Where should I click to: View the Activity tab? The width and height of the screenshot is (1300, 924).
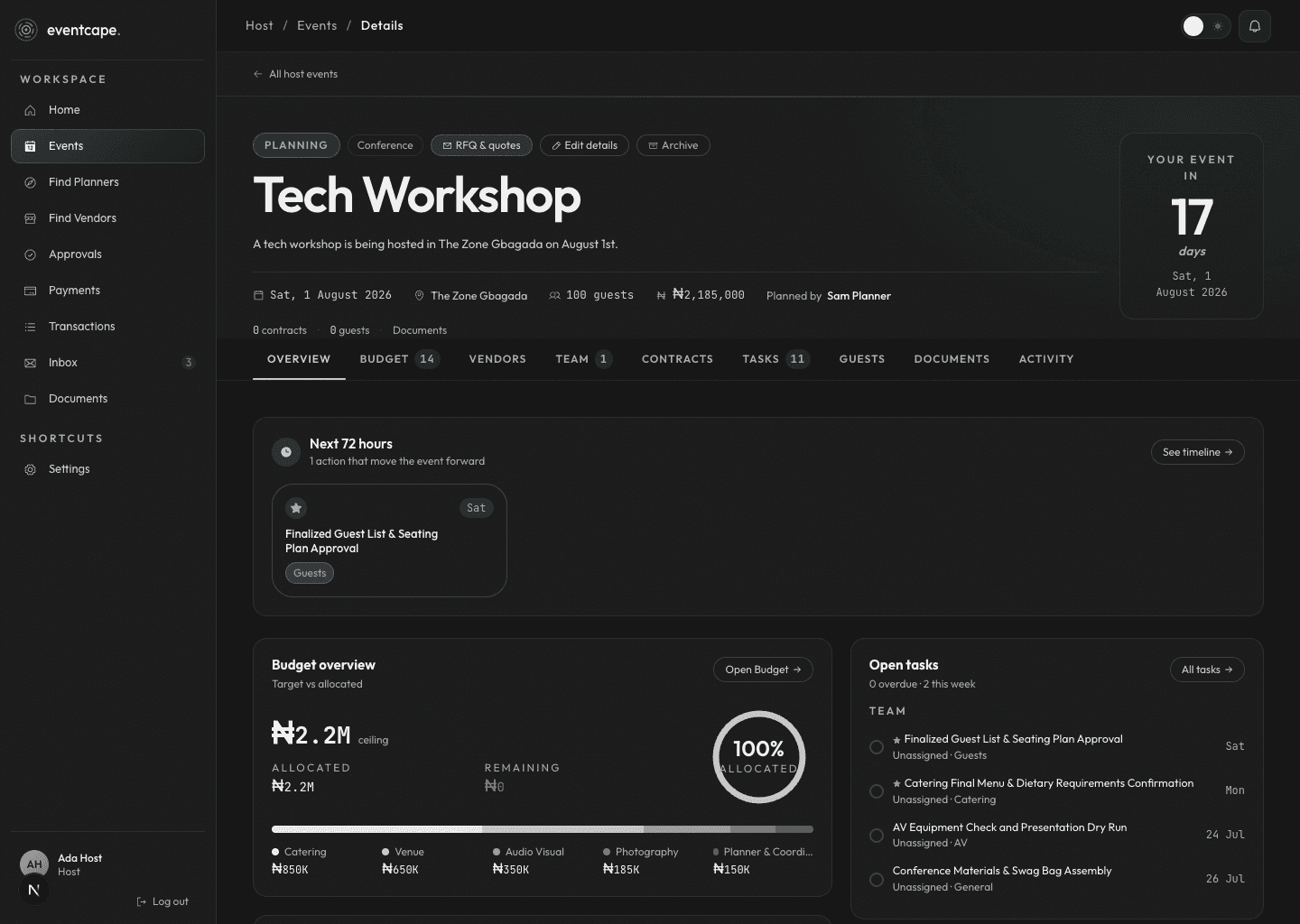click(1046, 359)
